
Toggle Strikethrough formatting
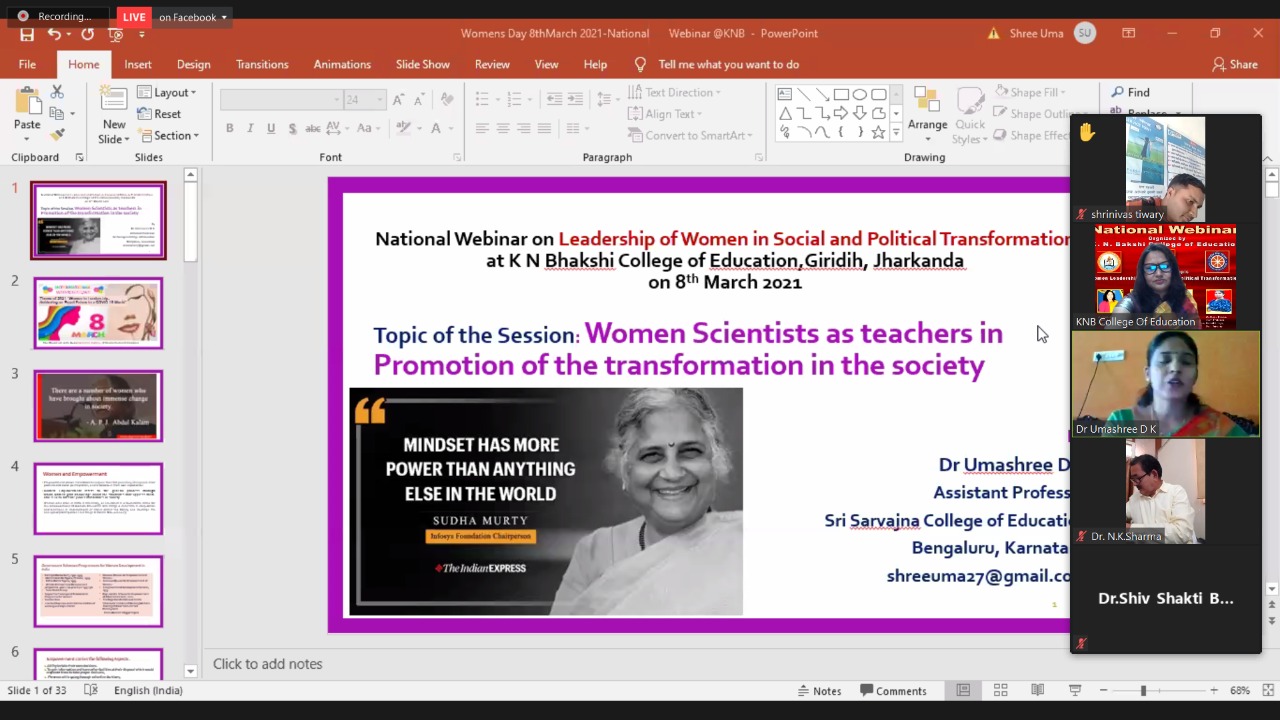pyautogui.click(x=313, y=128)
